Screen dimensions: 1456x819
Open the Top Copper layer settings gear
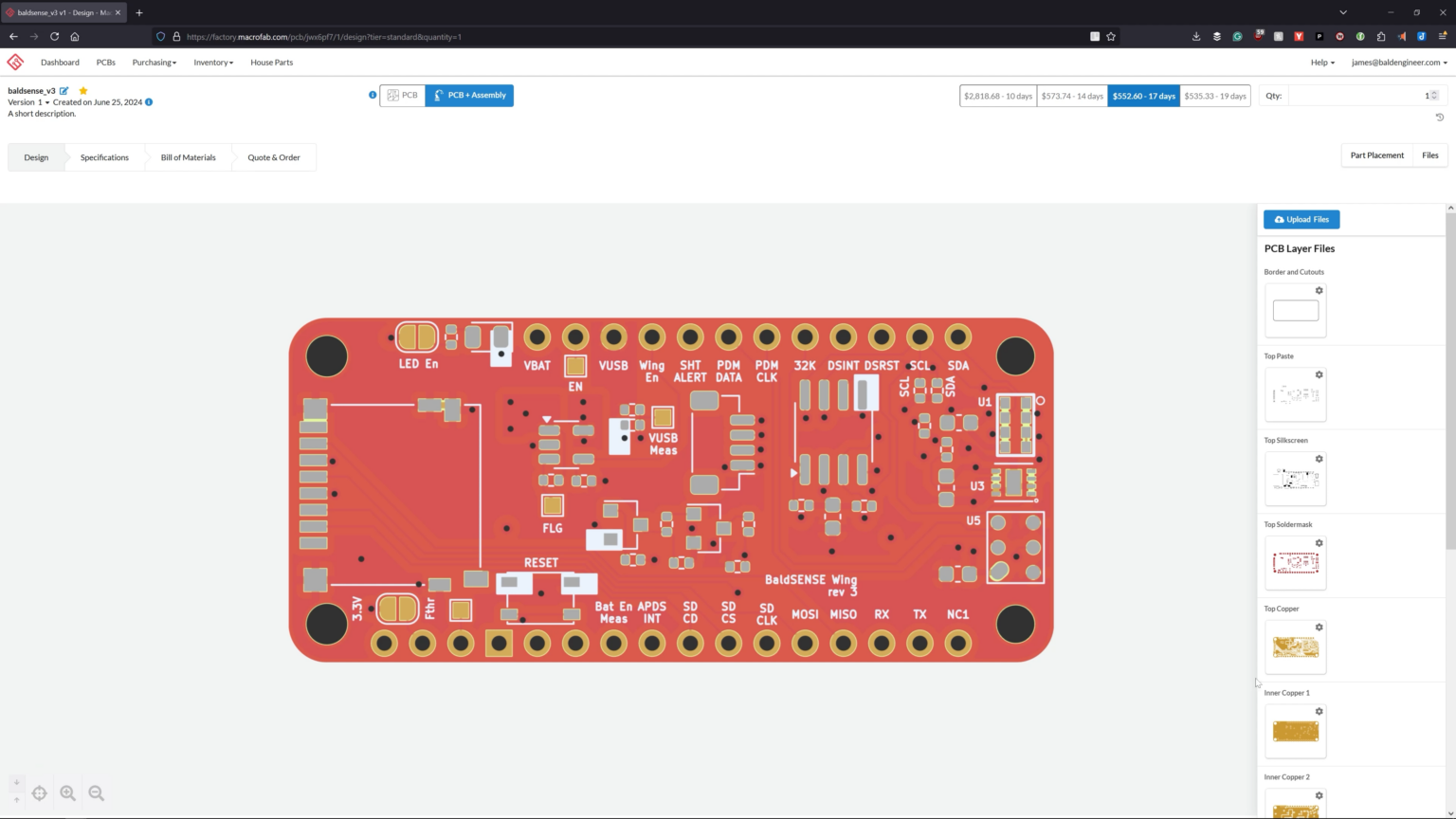[x=1319, y=627]
